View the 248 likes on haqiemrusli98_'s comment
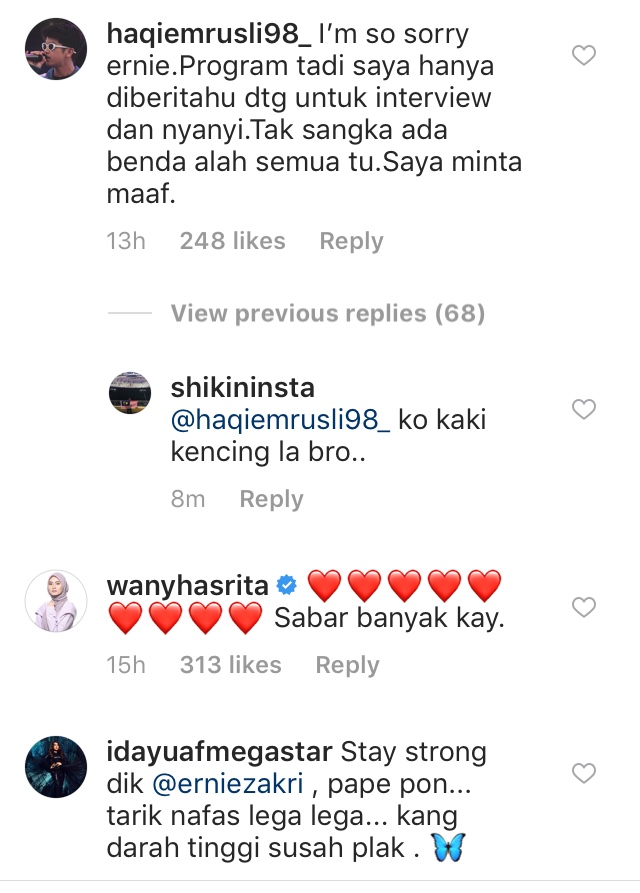 [x=232, y=241]
